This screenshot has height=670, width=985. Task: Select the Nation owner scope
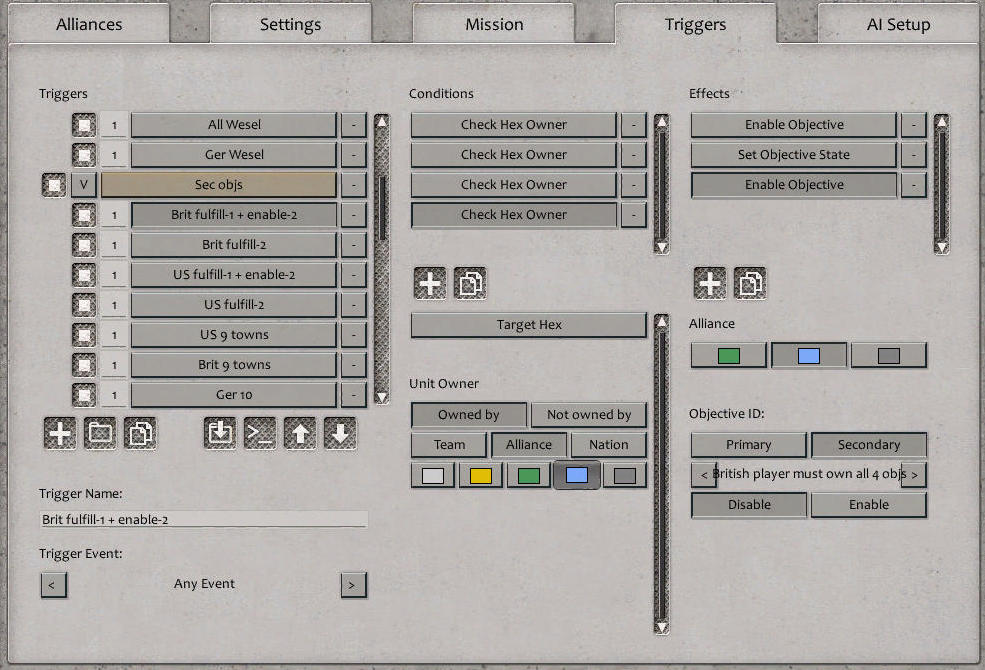point(609,445)
